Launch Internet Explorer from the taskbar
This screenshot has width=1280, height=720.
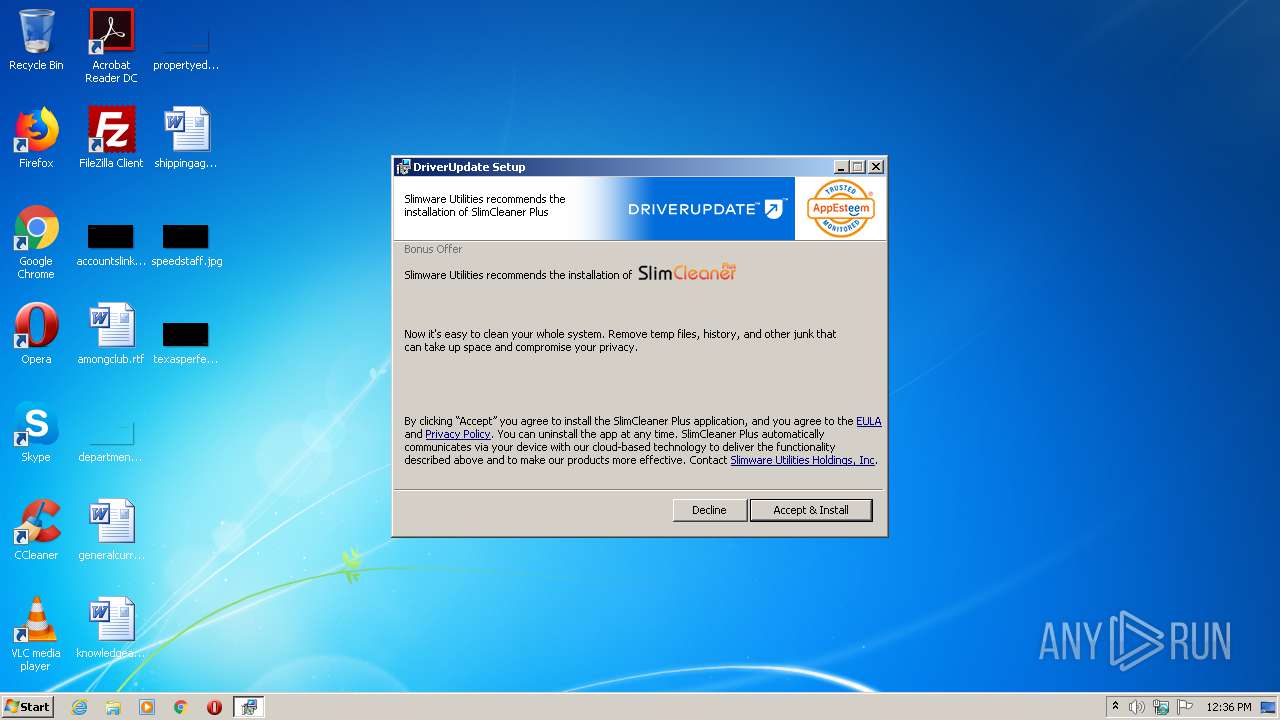coord(80,707)
